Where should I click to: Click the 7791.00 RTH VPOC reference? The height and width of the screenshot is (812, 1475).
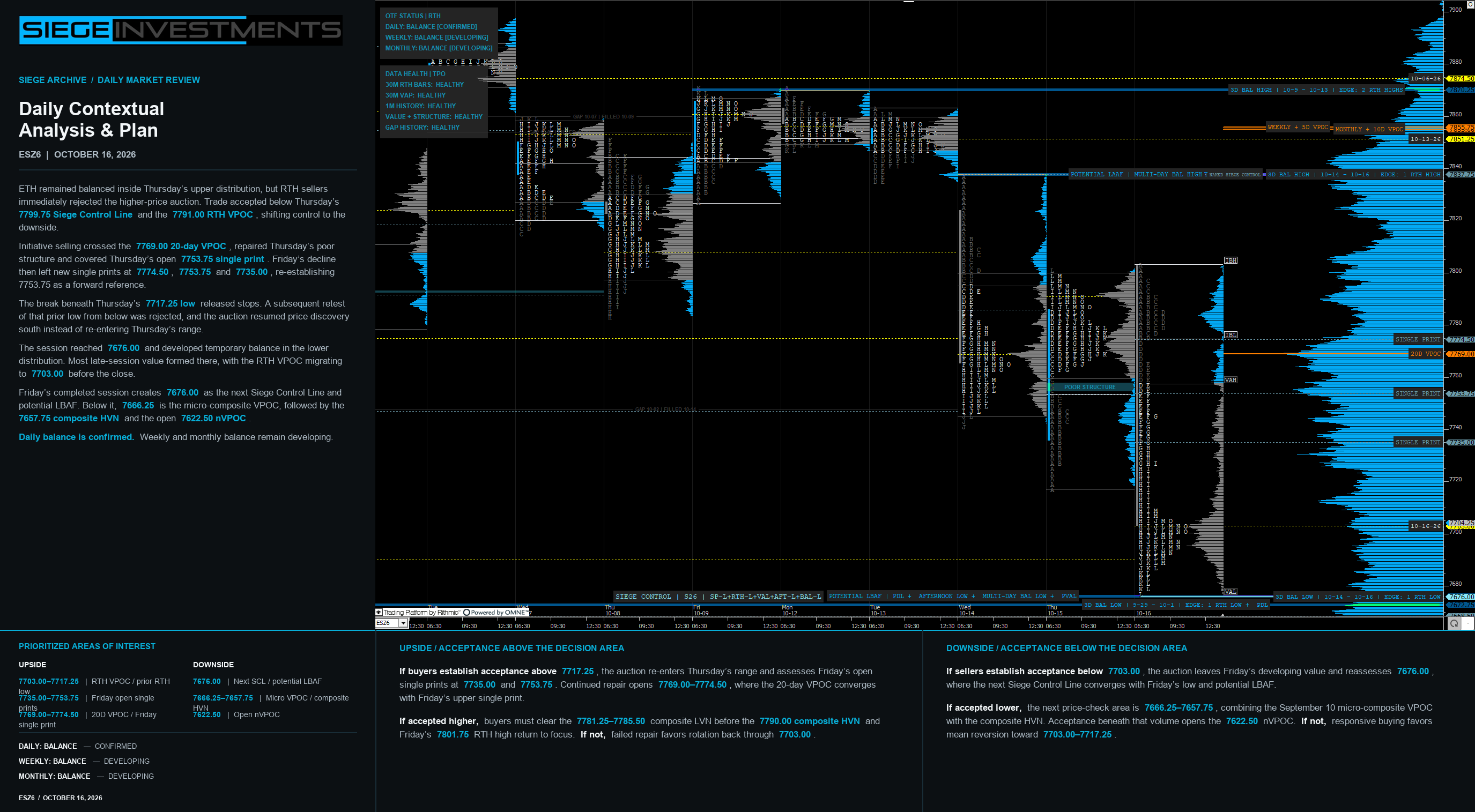(212, 214)
